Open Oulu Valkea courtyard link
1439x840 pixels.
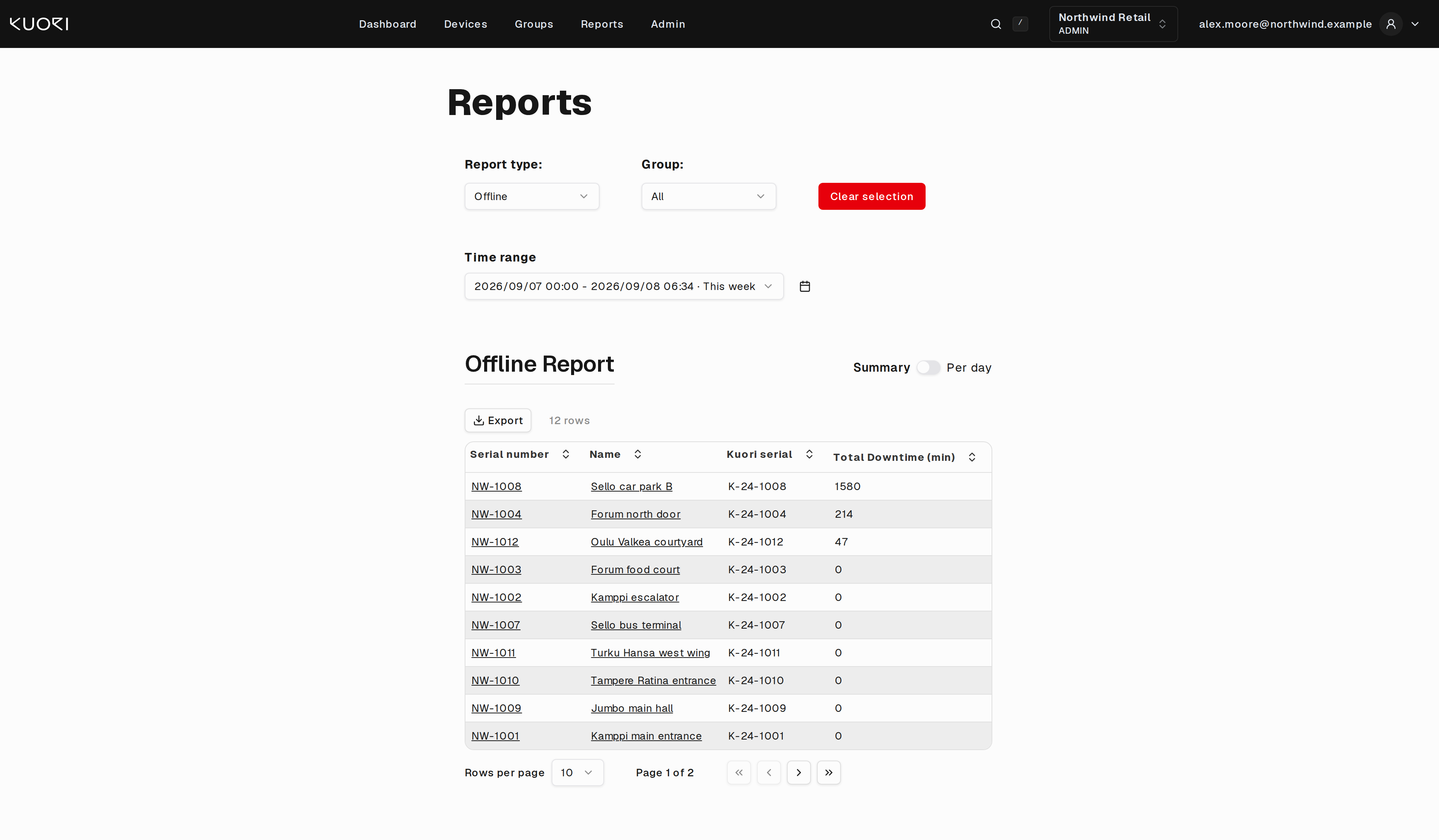point(646,542)
